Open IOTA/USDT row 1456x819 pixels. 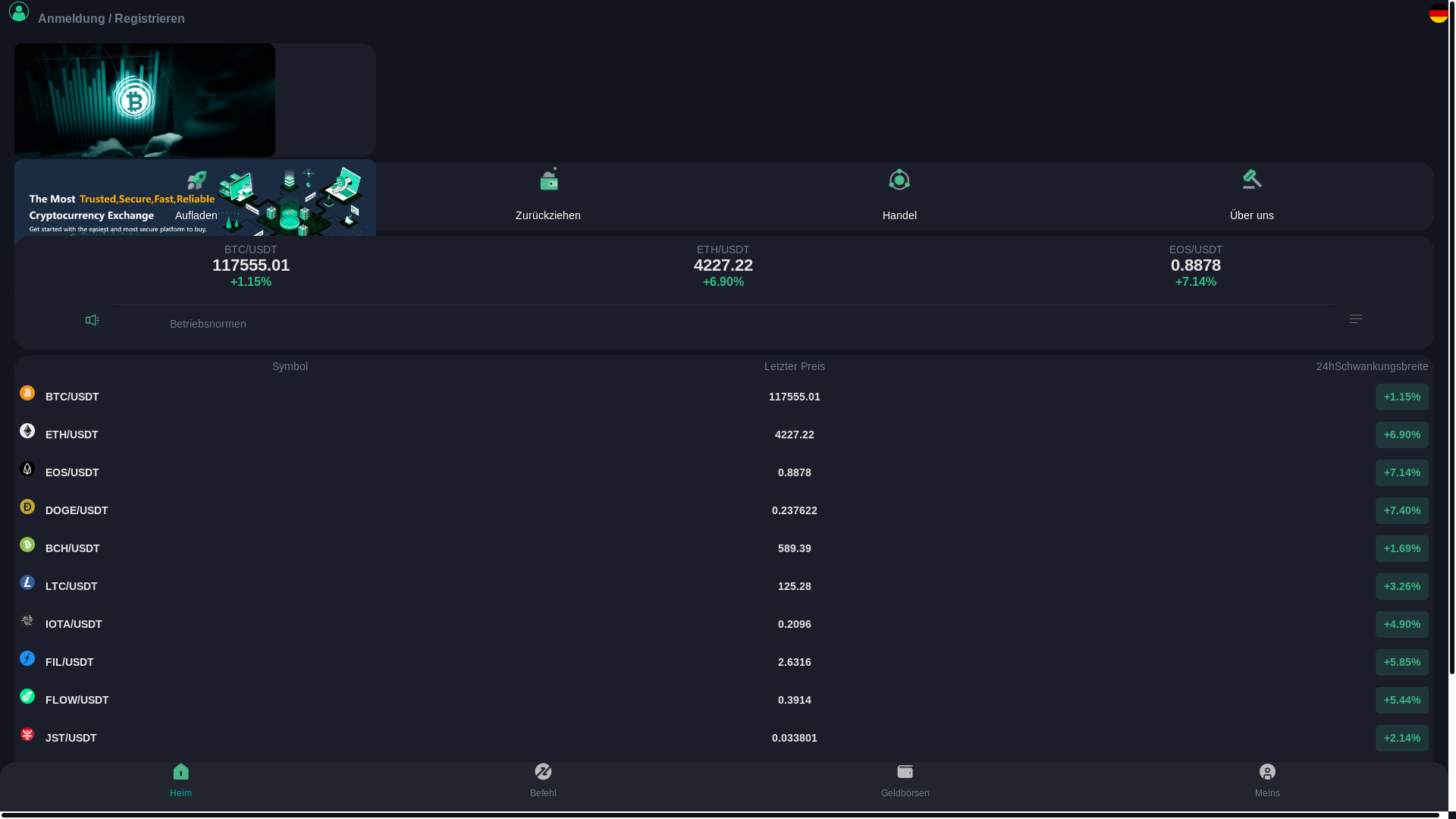pos(724,624)
